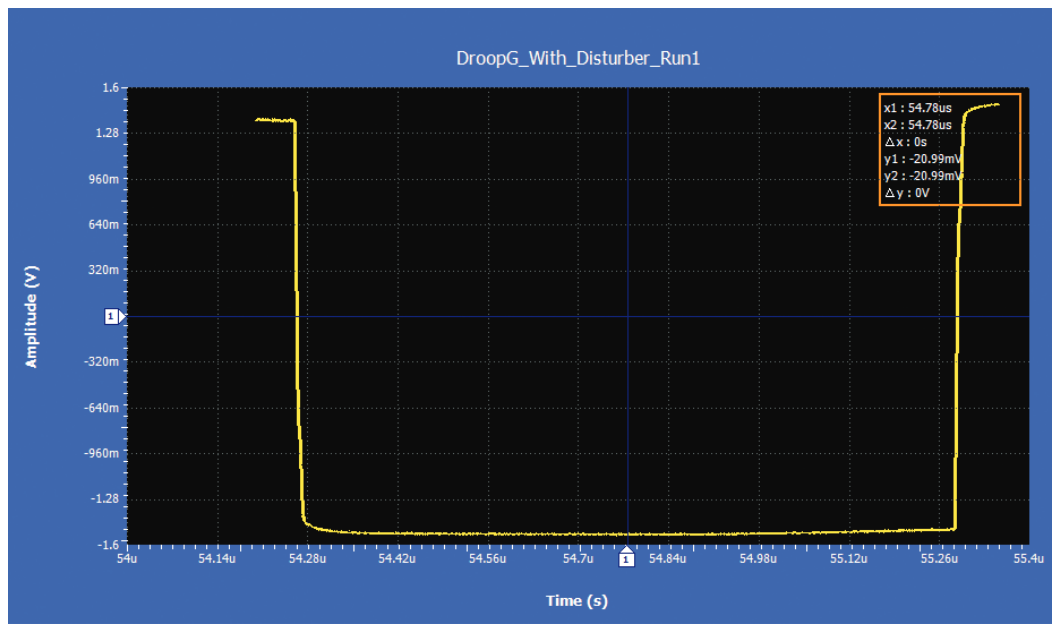The image size is (1060, 631).
Task: Select the cursor 1 marker on time axis
Action: click(x=626, y=560)
